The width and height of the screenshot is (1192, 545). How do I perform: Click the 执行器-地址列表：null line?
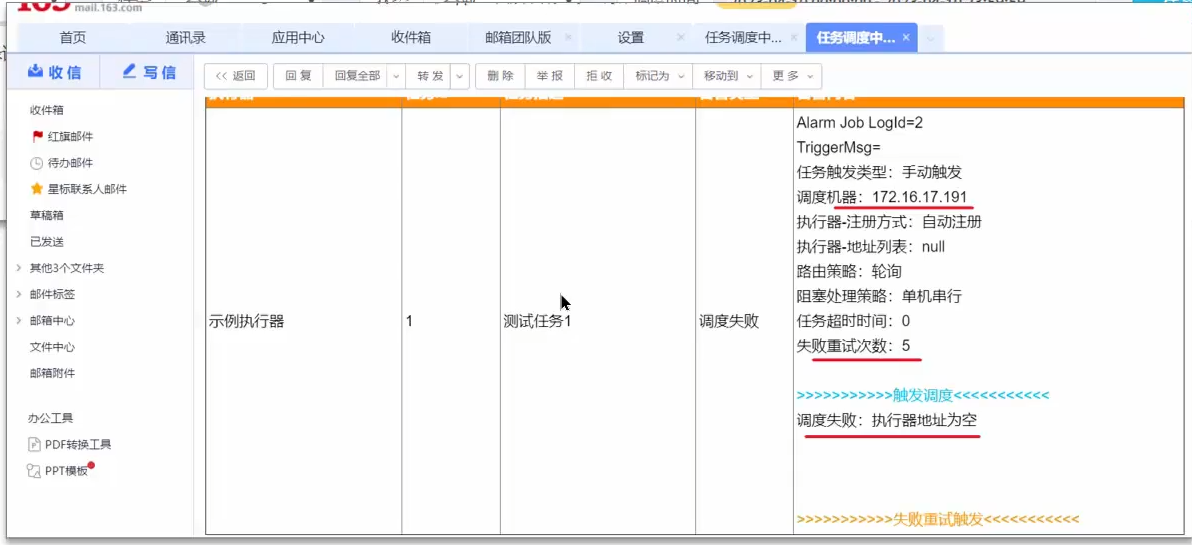[x=871, y=247]
